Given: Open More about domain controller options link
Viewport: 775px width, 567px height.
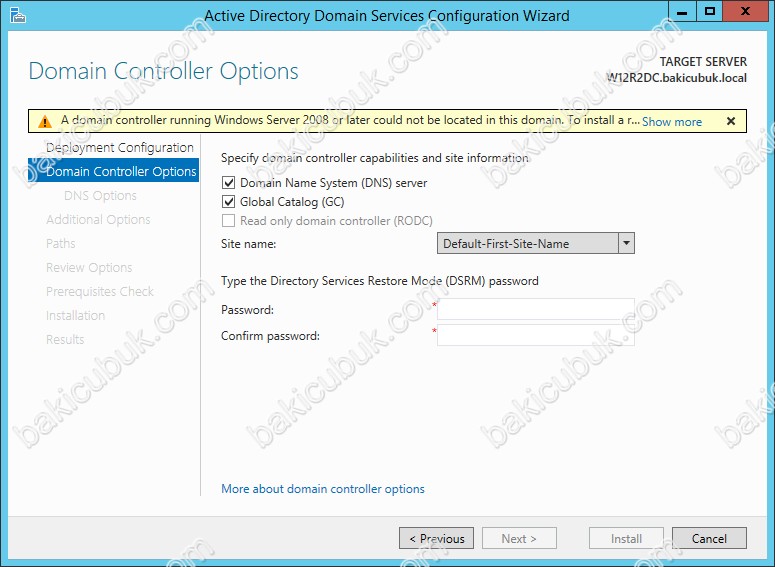Looking at the screenshot, I should [323, 489].
